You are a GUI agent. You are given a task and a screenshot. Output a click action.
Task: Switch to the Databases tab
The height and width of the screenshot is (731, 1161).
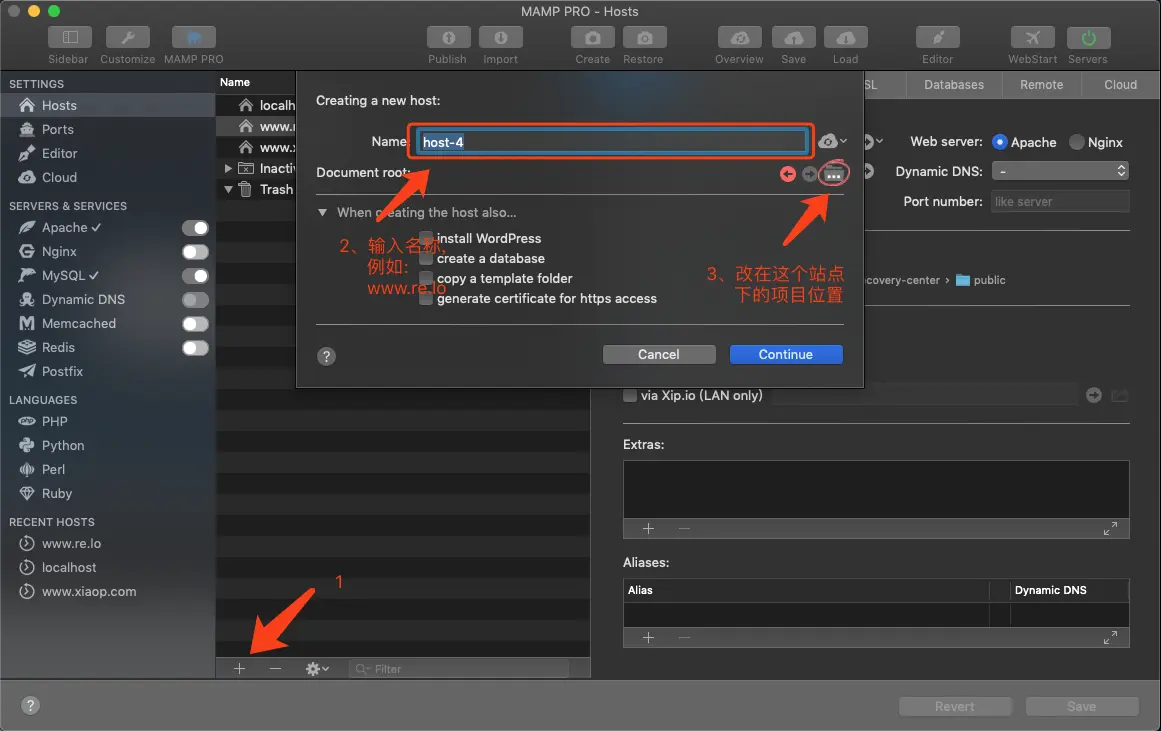point(954,84)
